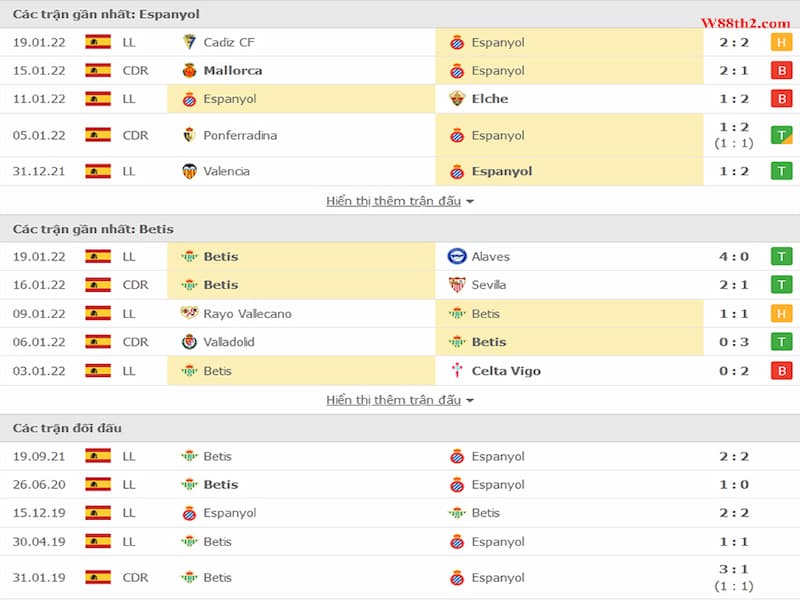
Task: Open the Rayo Vallecano team name
Action: (247, 314)
